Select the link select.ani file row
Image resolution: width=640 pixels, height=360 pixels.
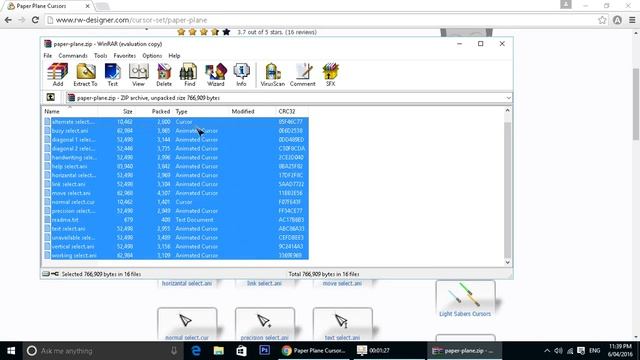[176, 184]
